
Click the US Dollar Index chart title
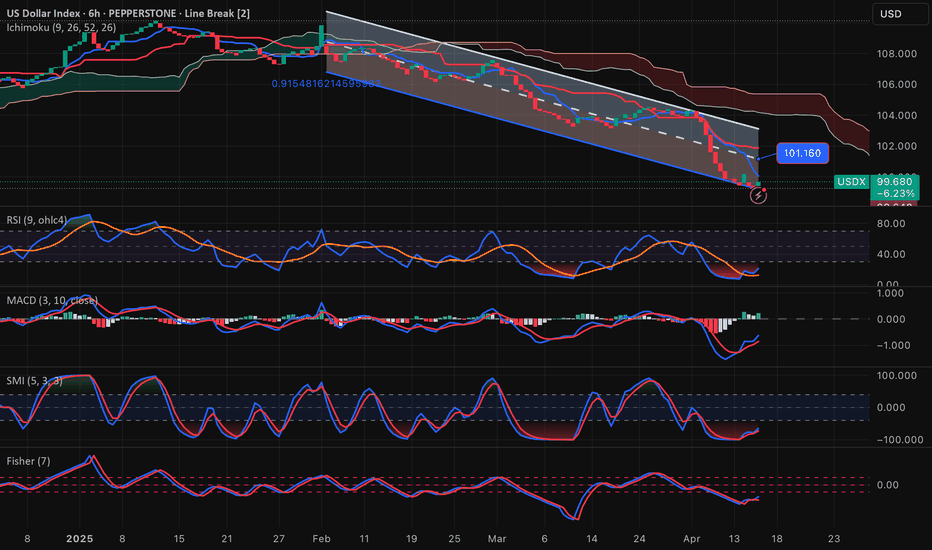tap(128, 13)
